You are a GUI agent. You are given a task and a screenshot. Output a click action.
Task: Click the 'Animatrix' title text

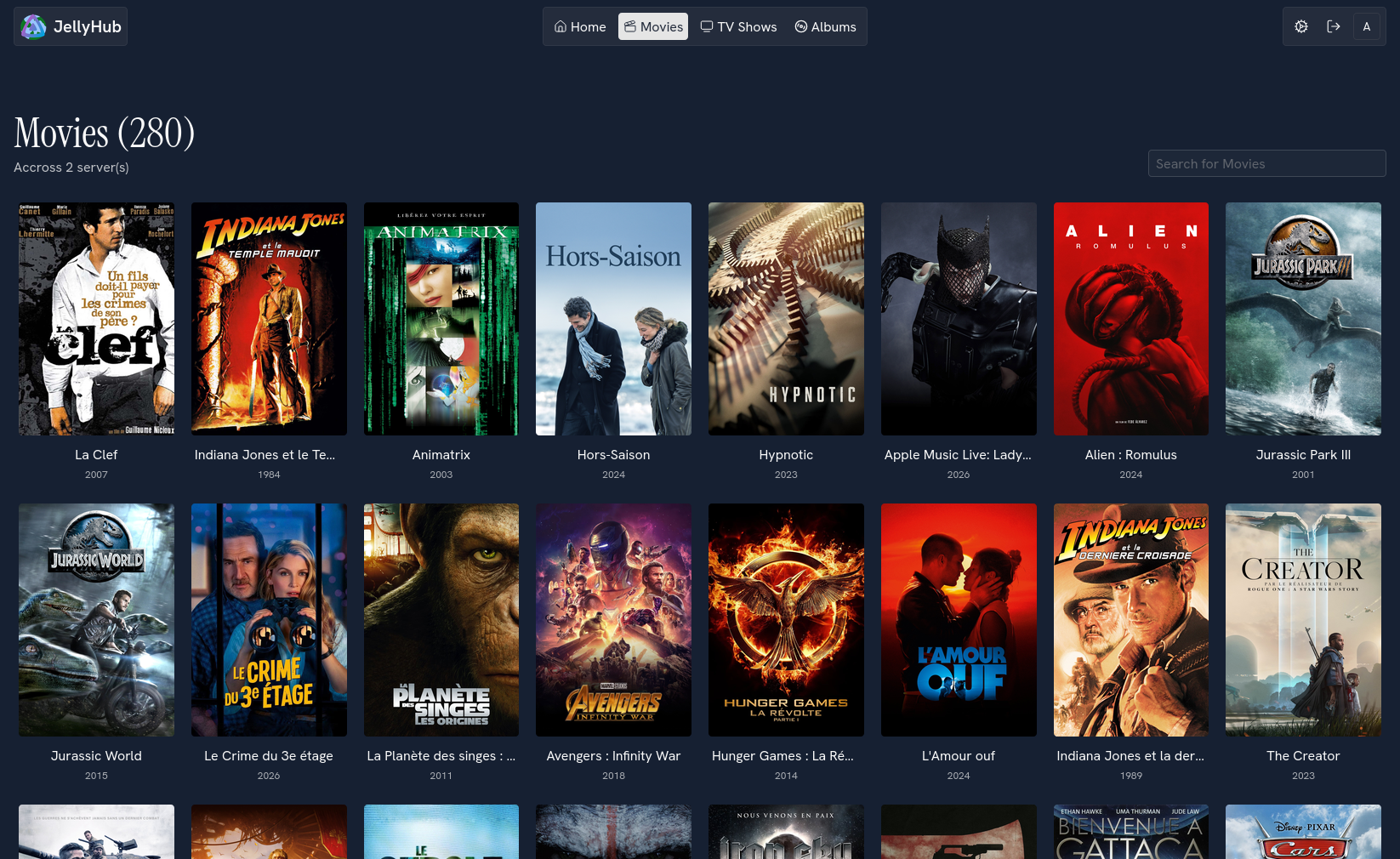(x=441, y=455)
